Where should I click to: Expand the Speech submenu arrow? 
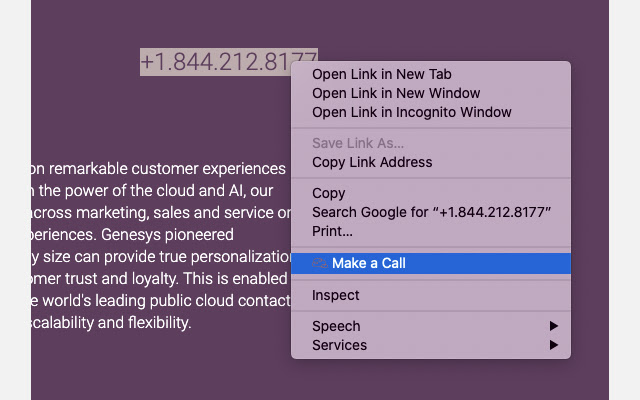point(554,326)
